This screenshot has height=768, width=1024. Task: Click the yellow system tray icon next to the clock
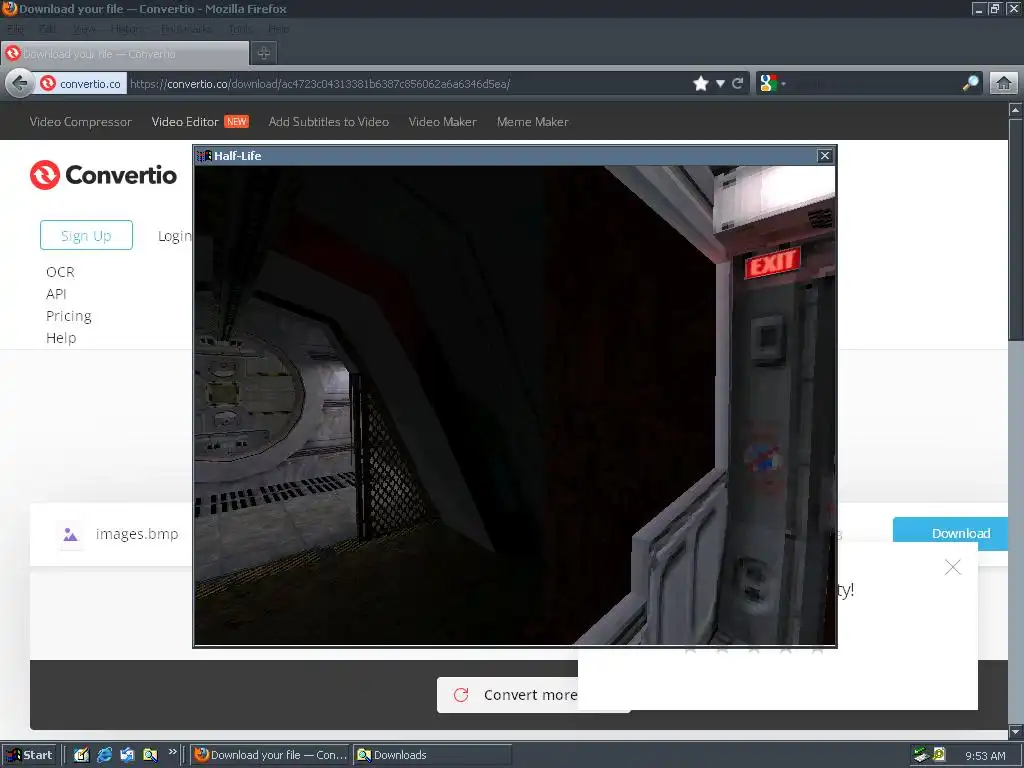[939, 755]
